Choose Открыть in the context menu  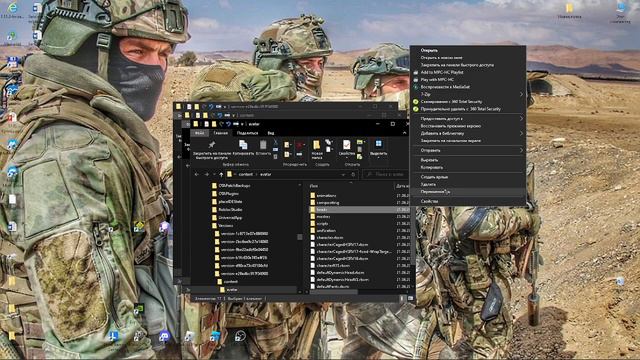coord(429,50)
